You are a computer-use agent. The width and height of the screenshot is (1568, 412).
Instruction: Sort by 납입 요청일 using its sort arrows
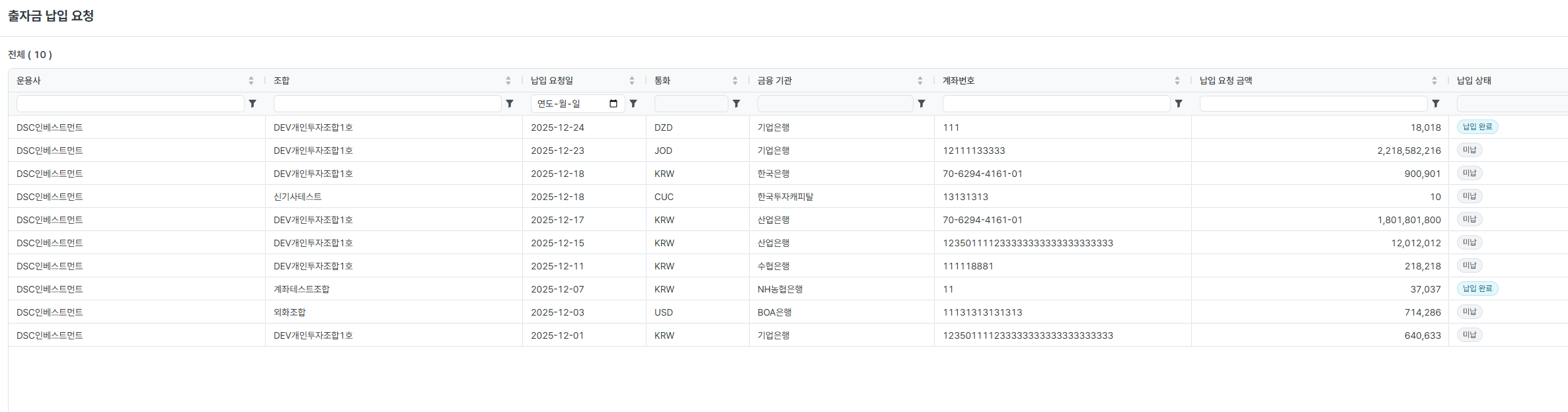[632, 81]
